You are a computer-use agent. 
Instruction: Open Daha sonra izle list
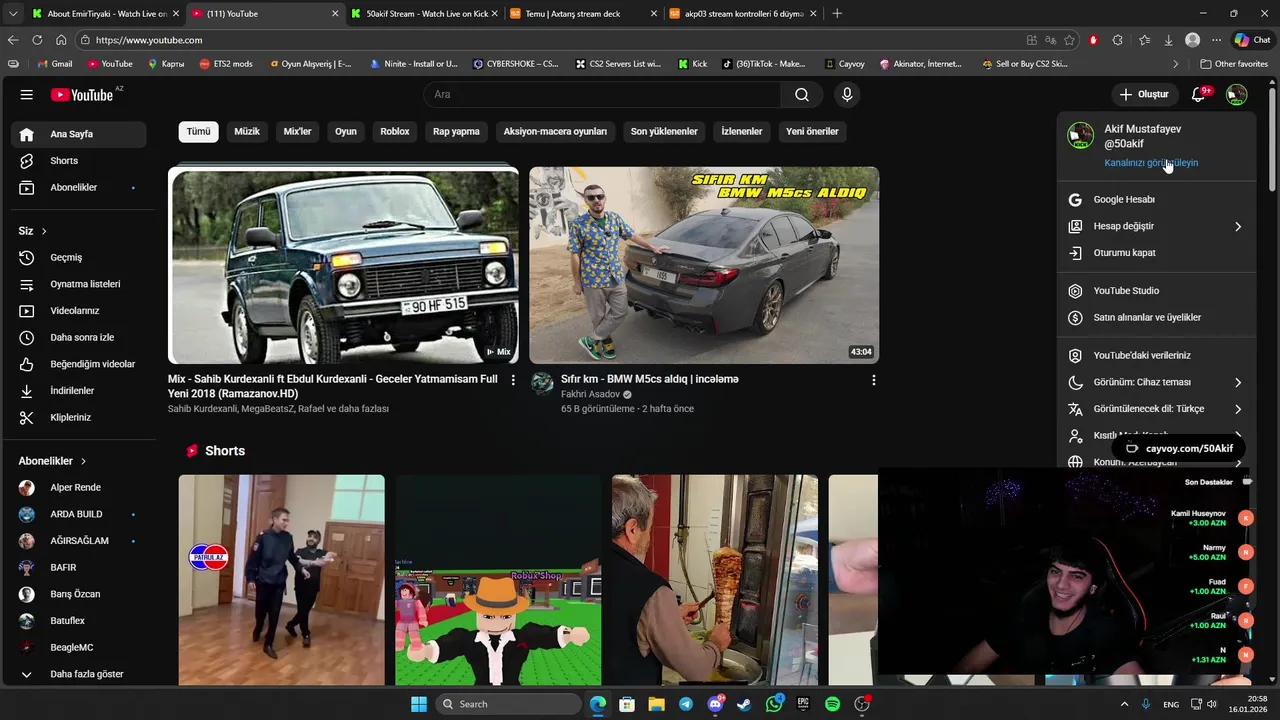tap(79, 337)
